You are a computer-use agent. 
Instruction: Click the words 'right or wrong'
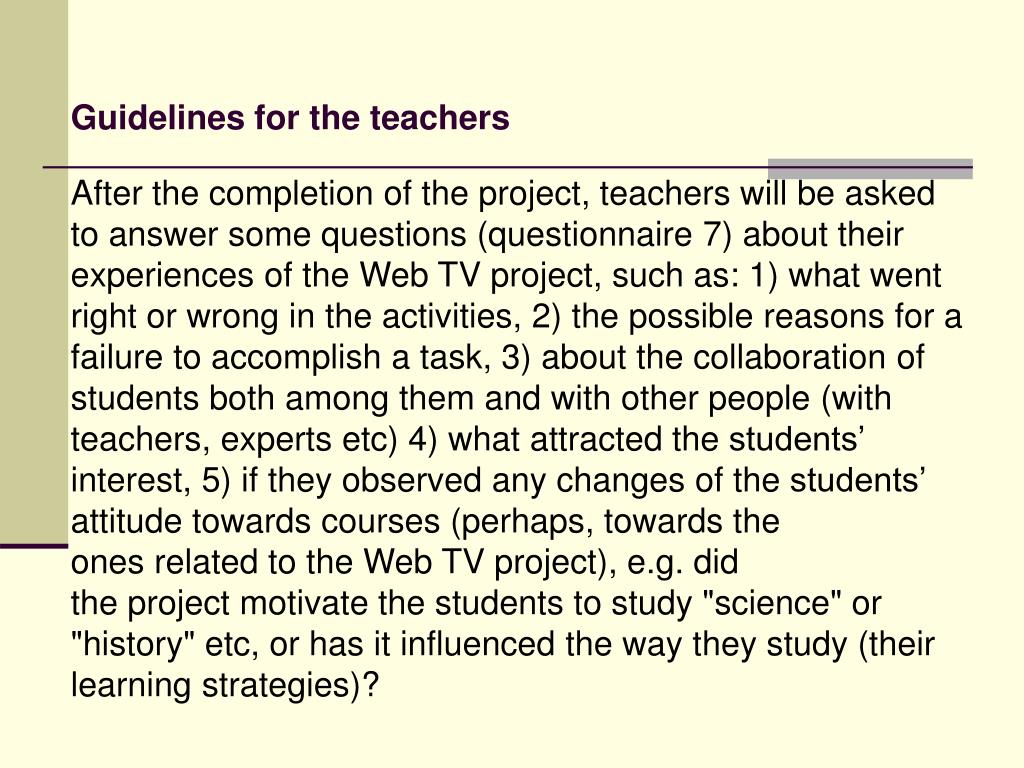point(175,317)
